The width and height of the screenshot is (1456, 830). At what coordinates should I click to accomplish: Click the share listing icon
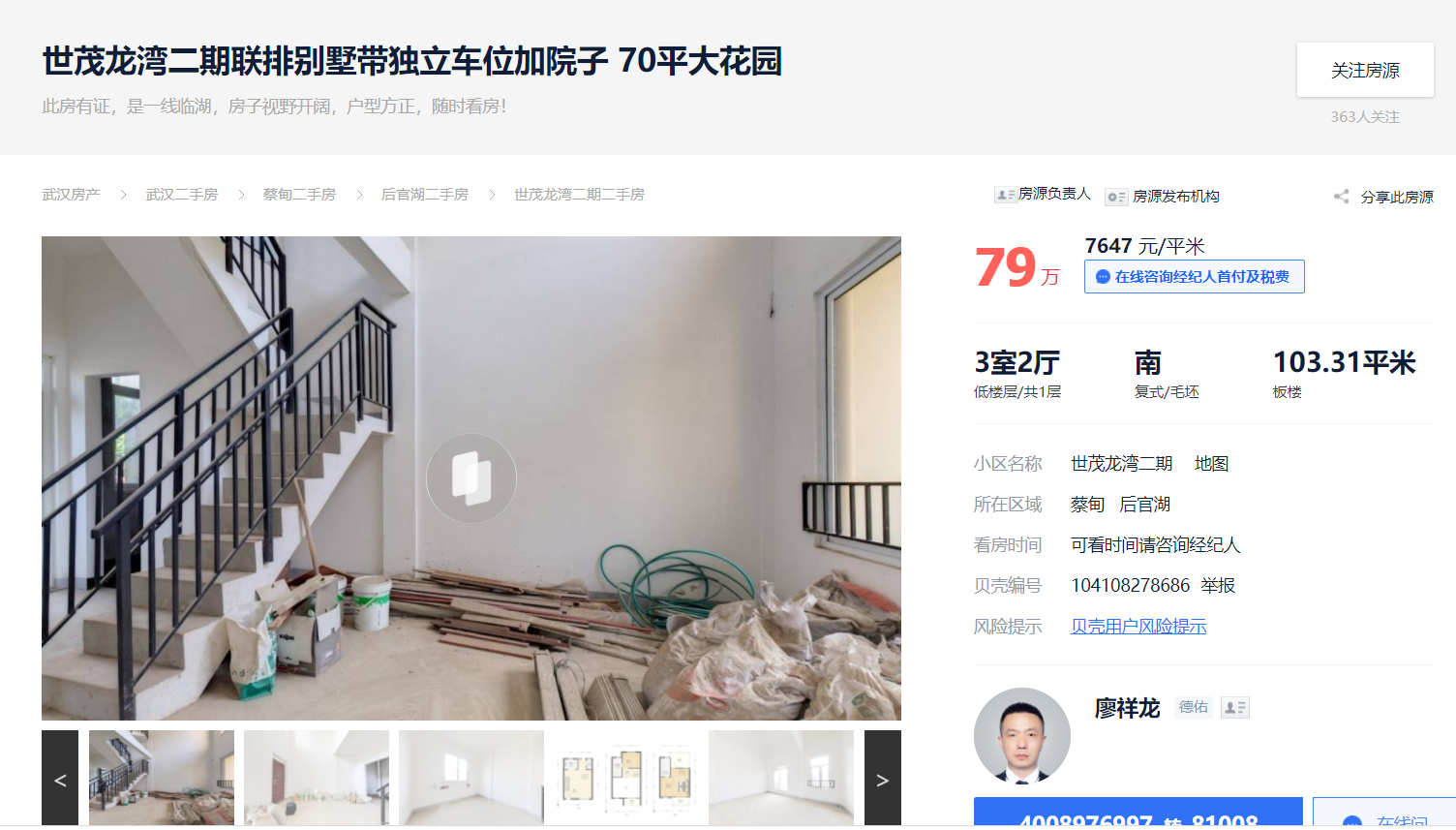click(1341, 197)
